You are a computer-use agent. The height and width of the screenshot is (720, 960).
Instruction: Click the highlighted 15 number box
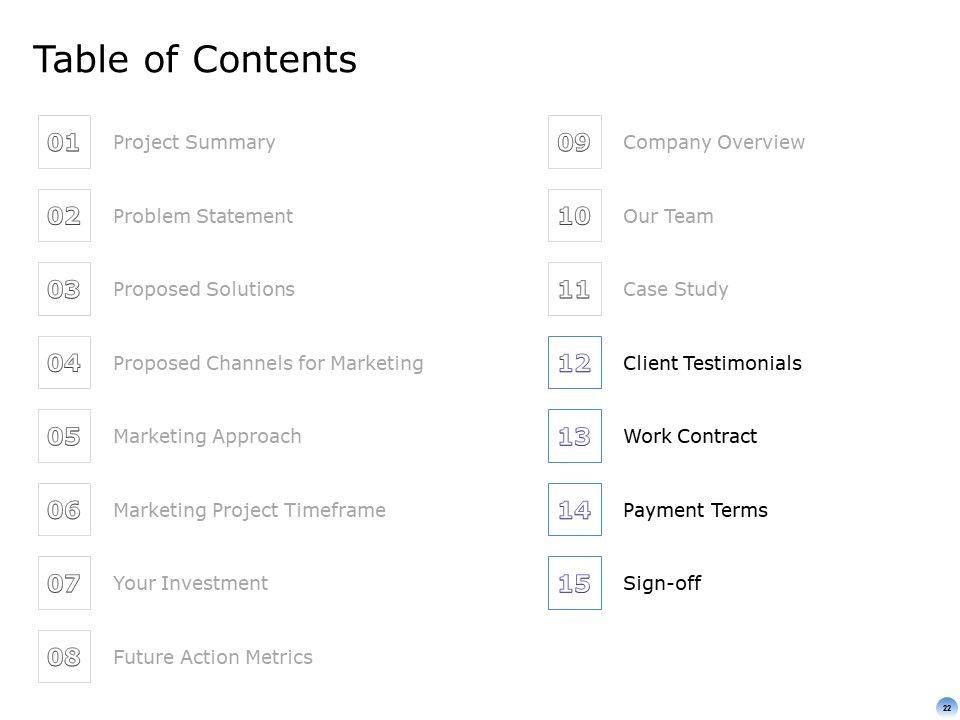pos(574,583)
